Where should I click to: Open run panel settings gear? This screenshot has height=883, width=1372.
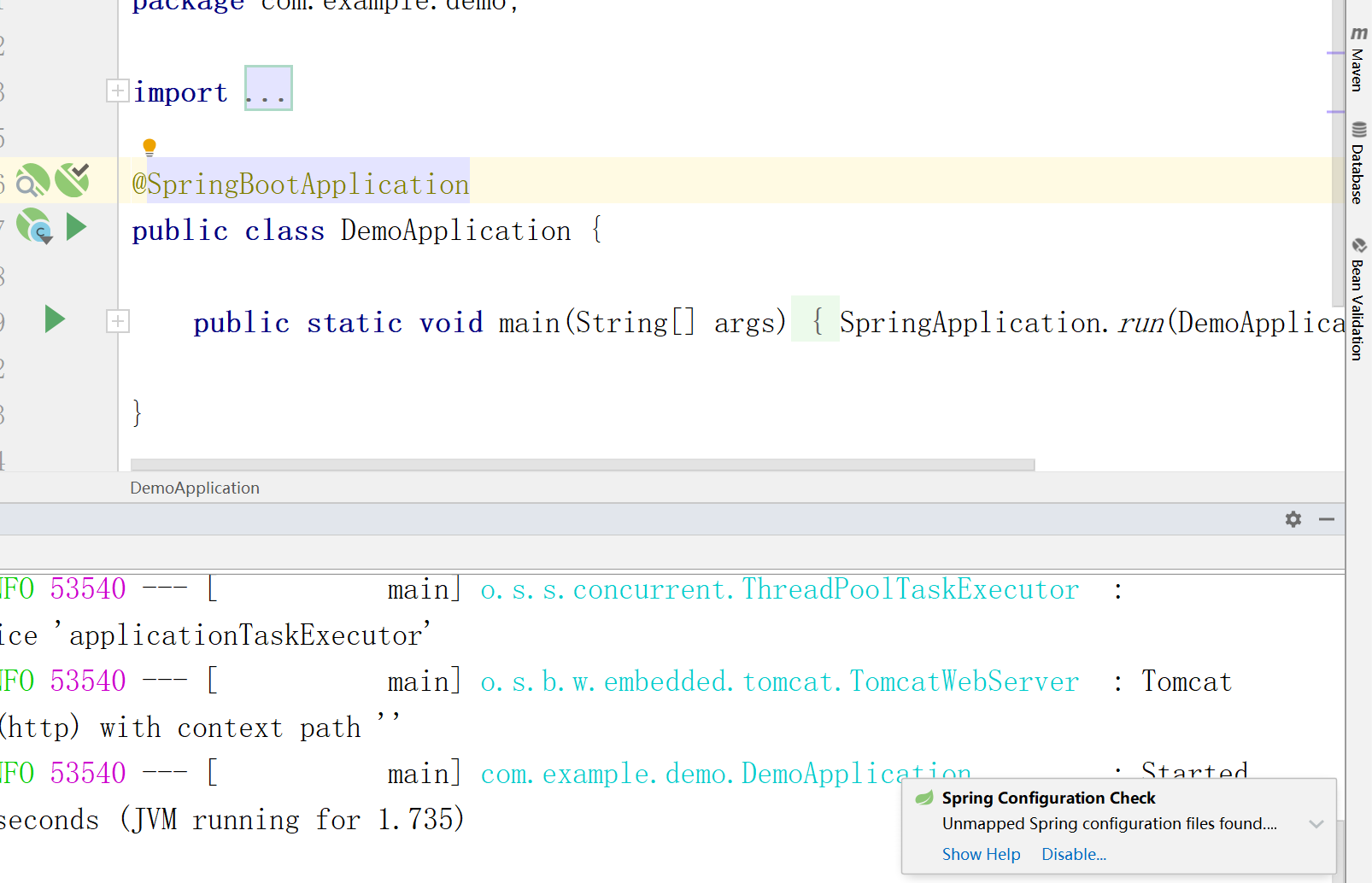click(x=1293, y=519)
